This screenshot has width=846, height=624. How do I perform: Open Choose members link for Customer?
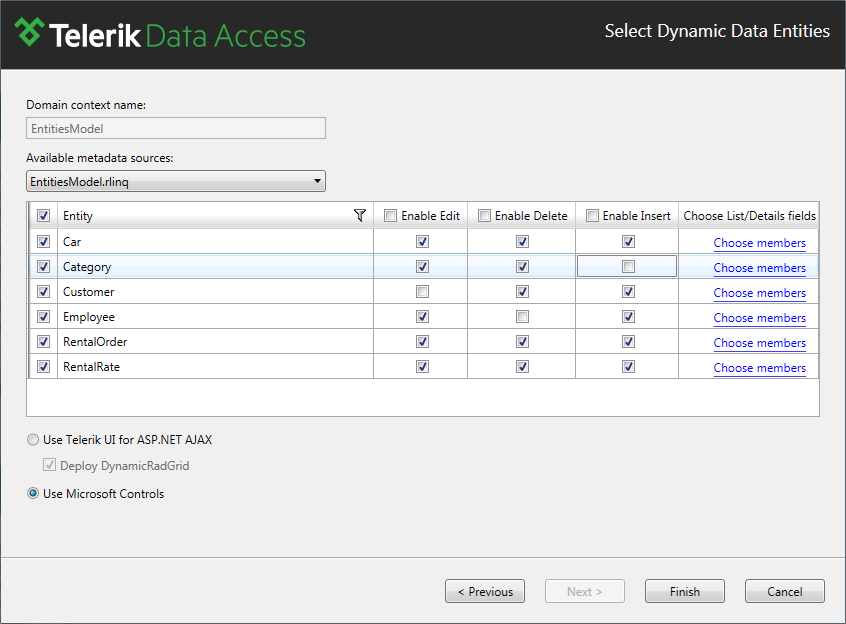[760, 293]
